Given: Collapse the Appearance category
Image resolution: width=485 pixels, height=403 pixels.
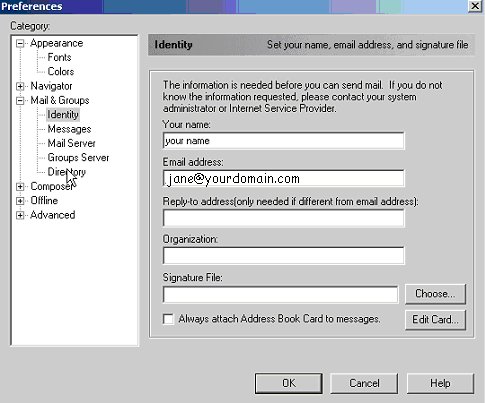Looking at the screenshot, I should tap(20, 43).
